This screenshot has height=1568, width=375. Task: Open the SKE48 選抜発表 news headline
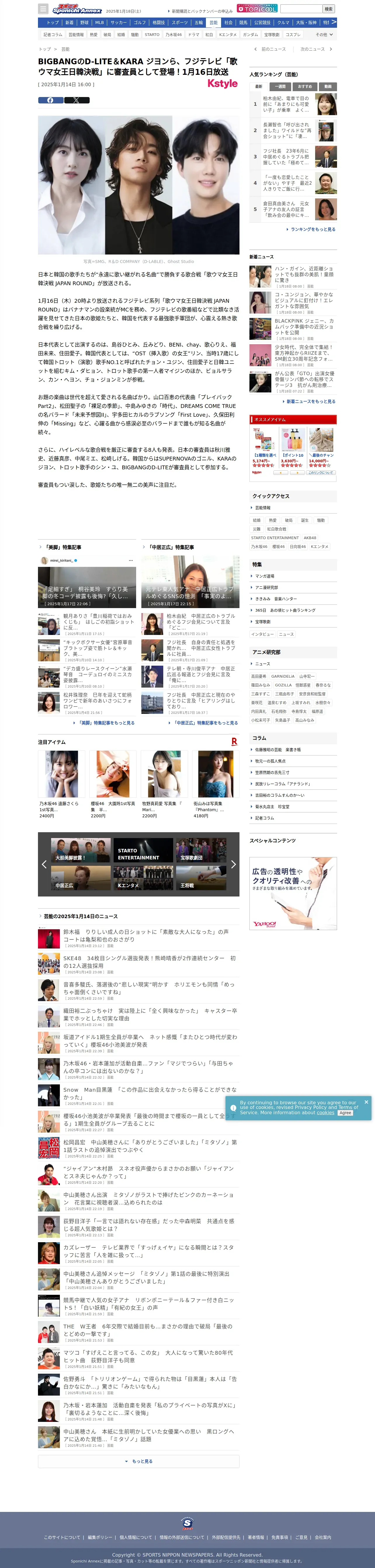(149, 962)
